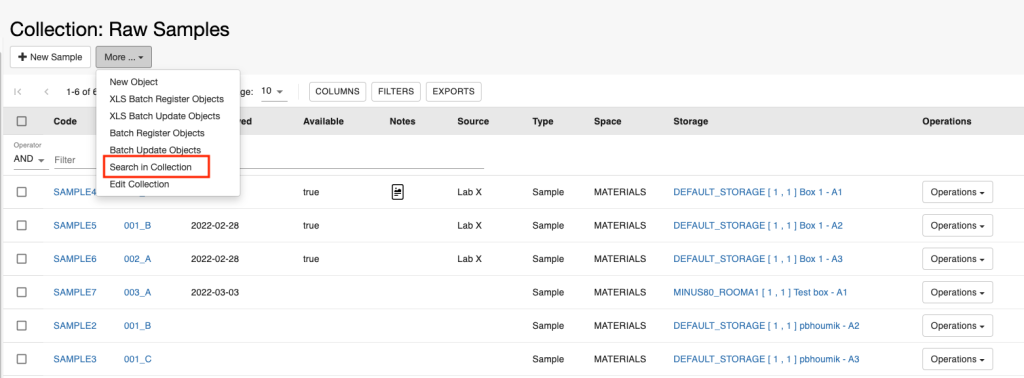This screenshot has width=1024, height=378.
Task: Open MINUS80_ROOMA1 Test box storage link
Action: point(760,292)
